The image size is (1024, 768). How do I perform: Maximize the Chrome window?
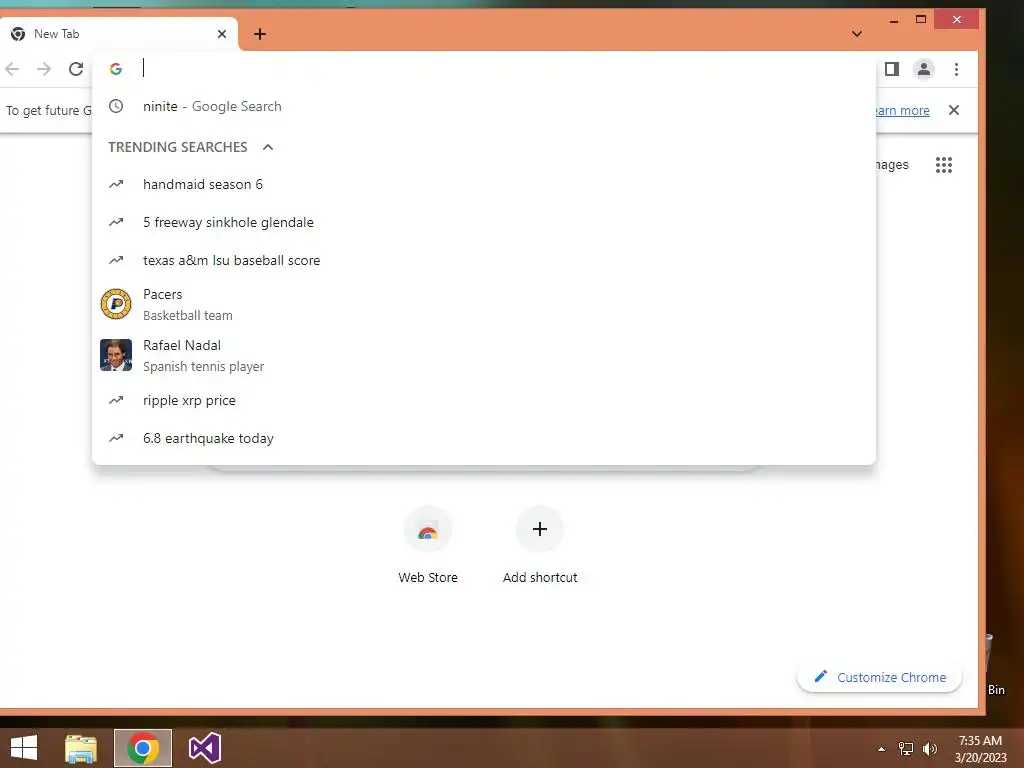pos(921,20)
